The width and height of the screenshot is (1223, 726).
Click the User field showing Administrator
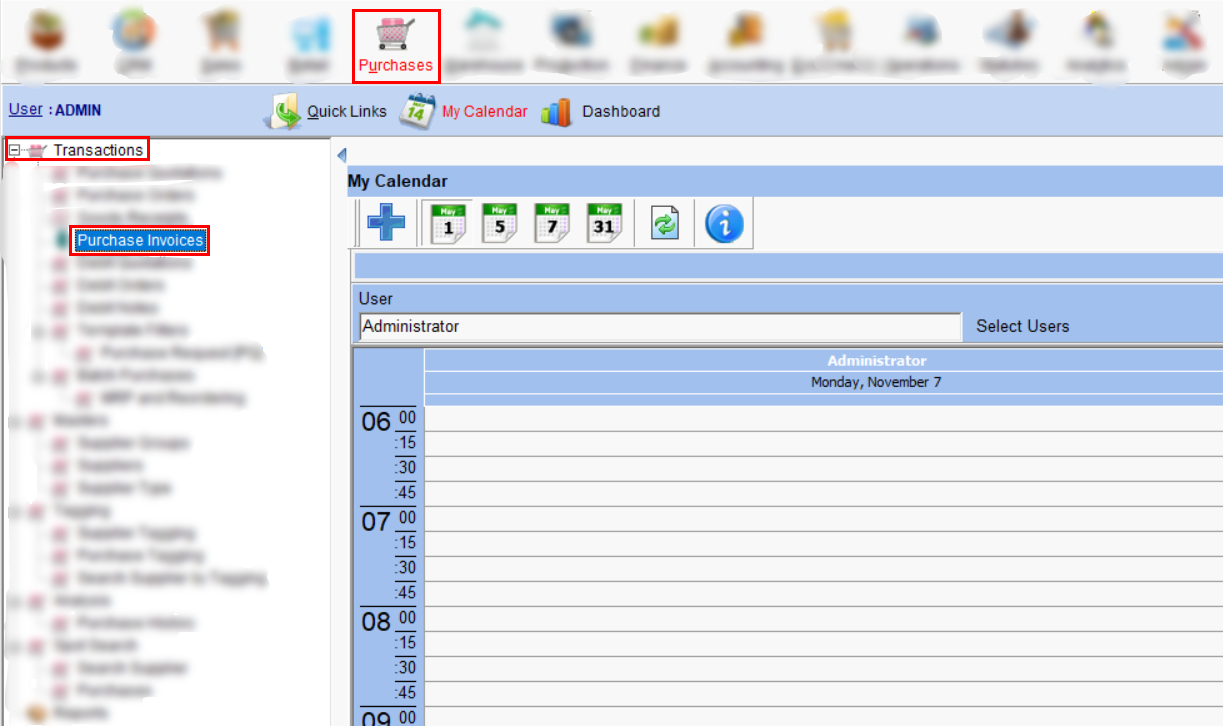click(x=659, y=327)
